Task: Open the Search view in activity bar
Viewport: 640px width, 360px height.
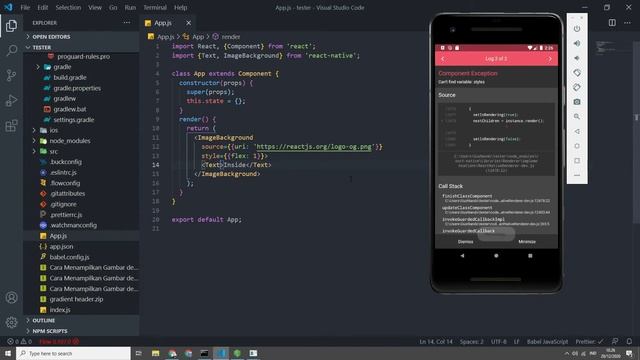Action: (x=11, y=51)
